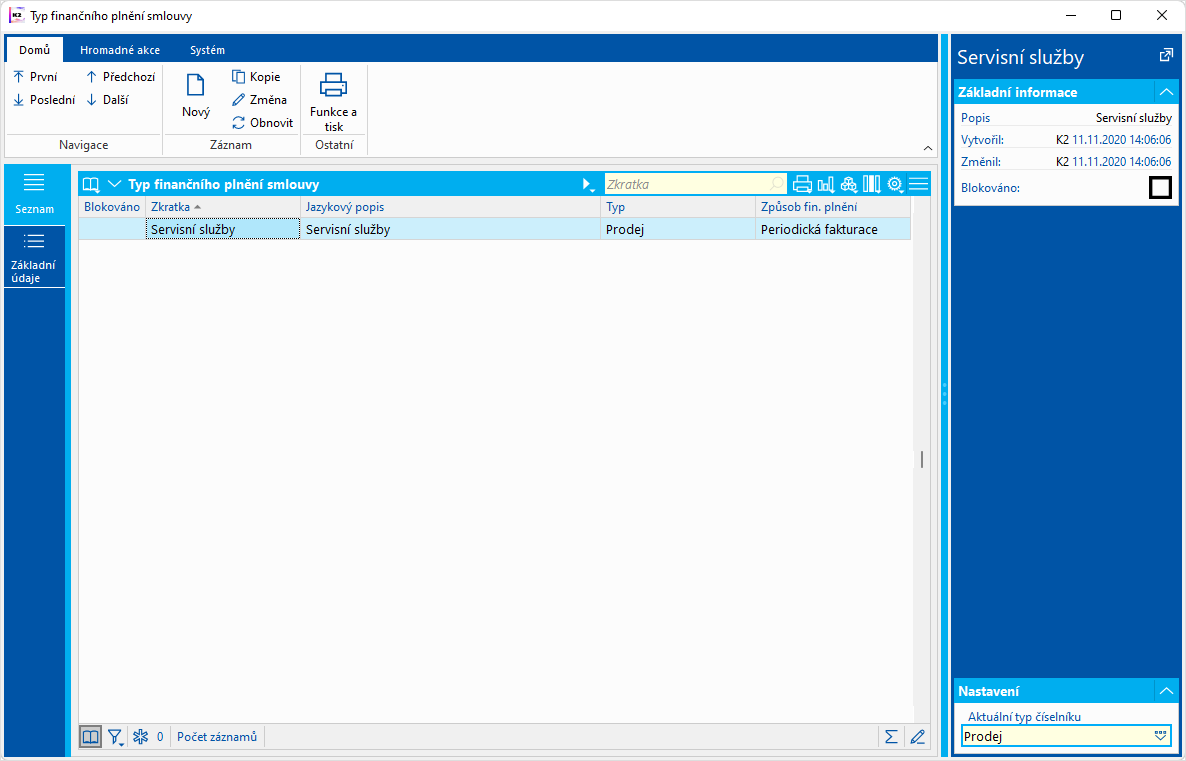Open the Aktuální typ číselníku dropdown
1186x761 pixels.
tap(1161, 736)
